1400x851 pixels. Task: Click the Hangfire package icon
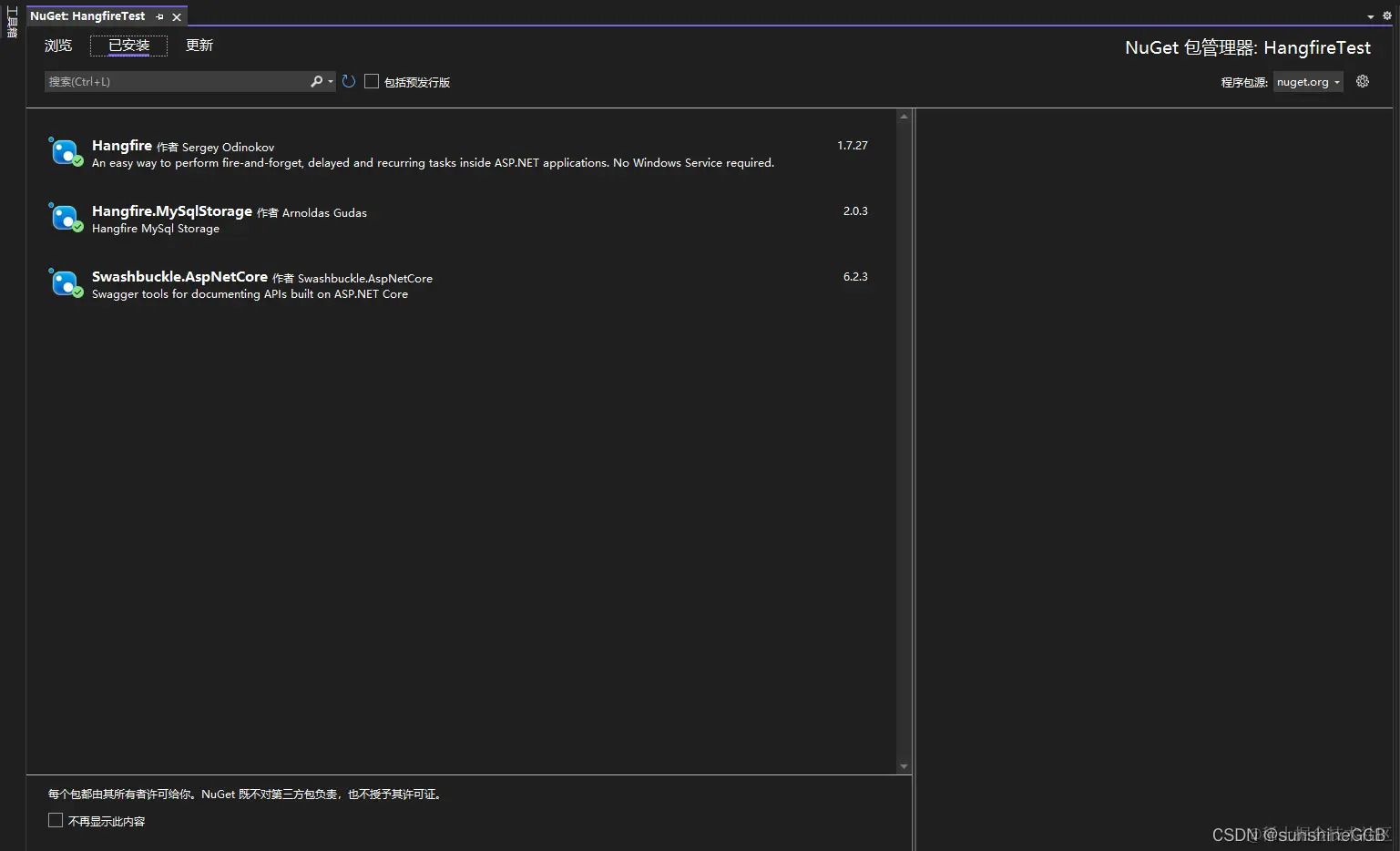[x=66, y=152]
